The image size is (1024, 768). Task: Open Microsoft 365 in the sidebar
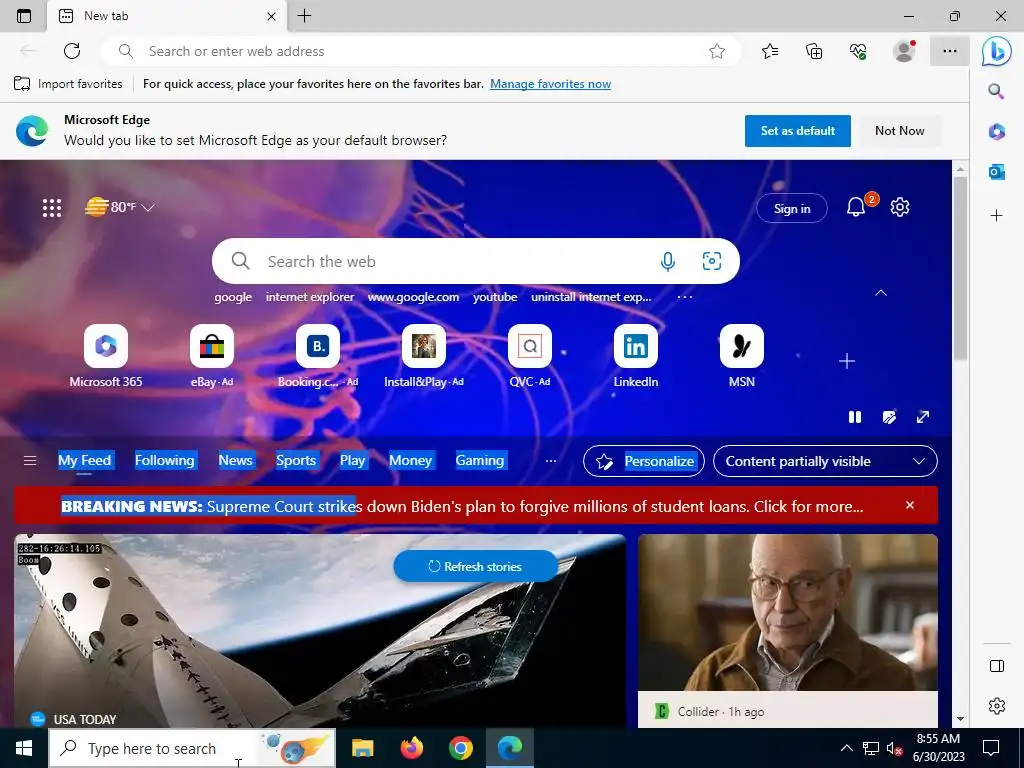[996, 131]
